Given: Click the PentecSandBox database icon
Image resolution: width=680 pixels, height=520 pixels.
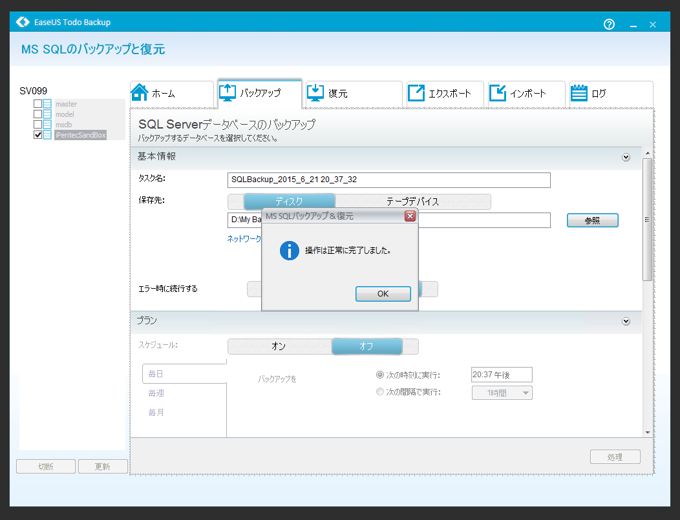Looking at the screenshot, I should point(47,135).
